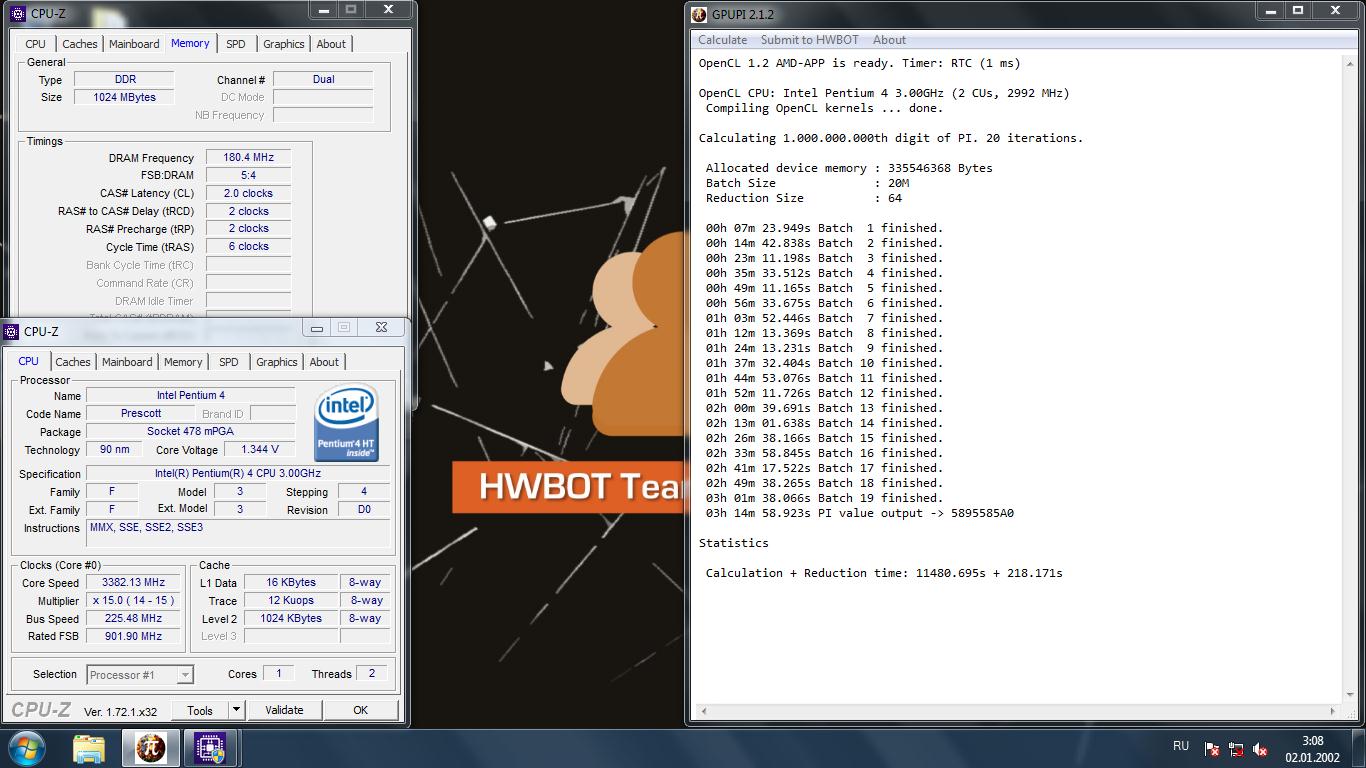
Task: Click the PI value output 5895585A0 line
Action: 860,513
